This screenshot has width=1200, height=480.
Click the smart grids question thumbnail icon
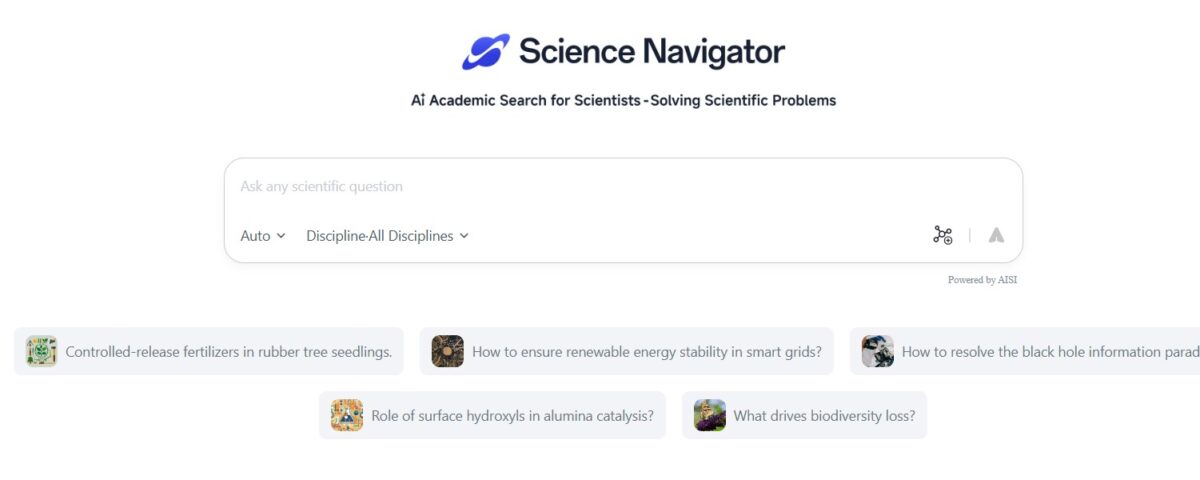[x=448, y=351]
